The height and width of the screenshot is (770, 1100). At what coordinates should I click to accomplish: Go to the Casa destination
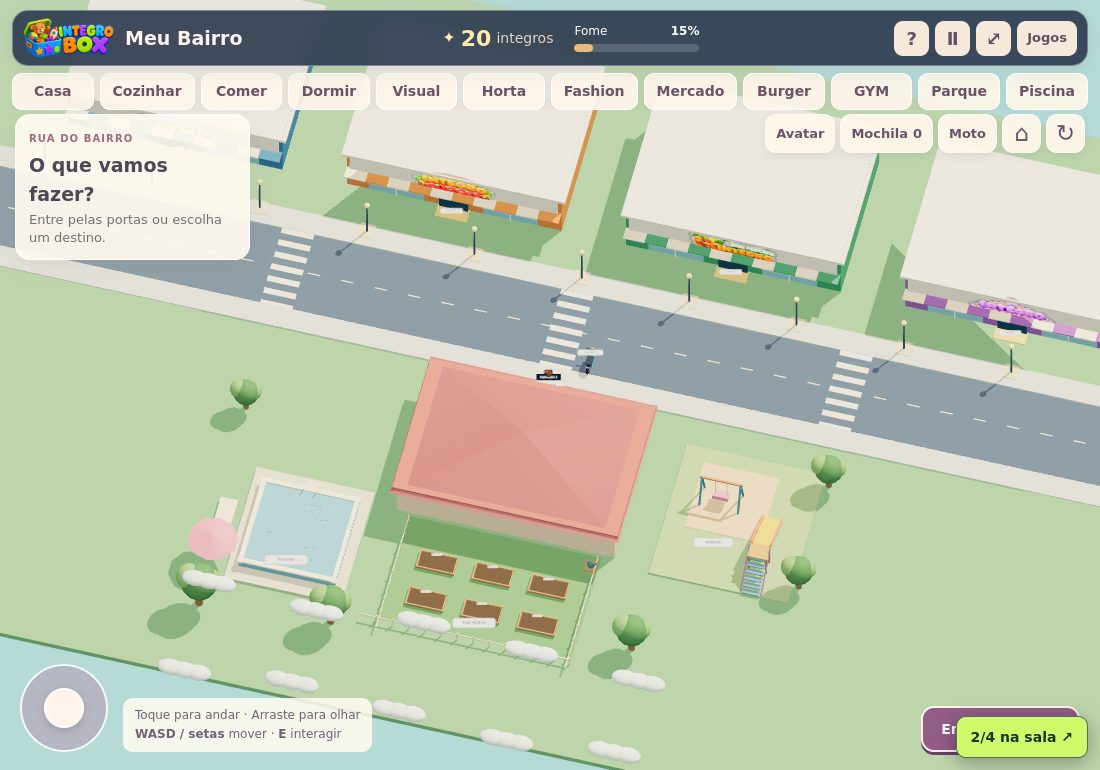pyautogui.click(x=53, y=91)
